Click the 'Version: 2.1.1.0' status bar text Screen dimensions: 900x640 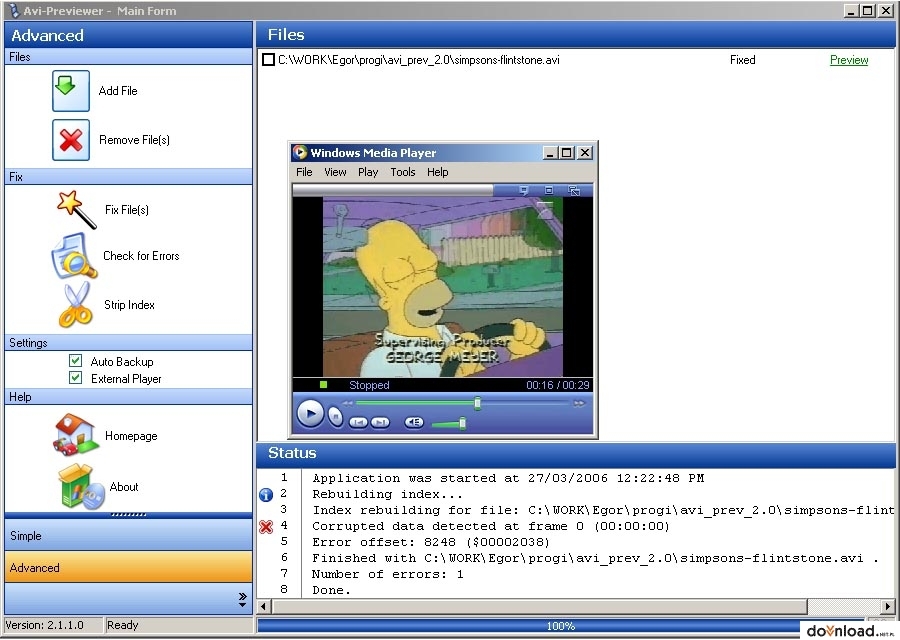coord(44,625)
